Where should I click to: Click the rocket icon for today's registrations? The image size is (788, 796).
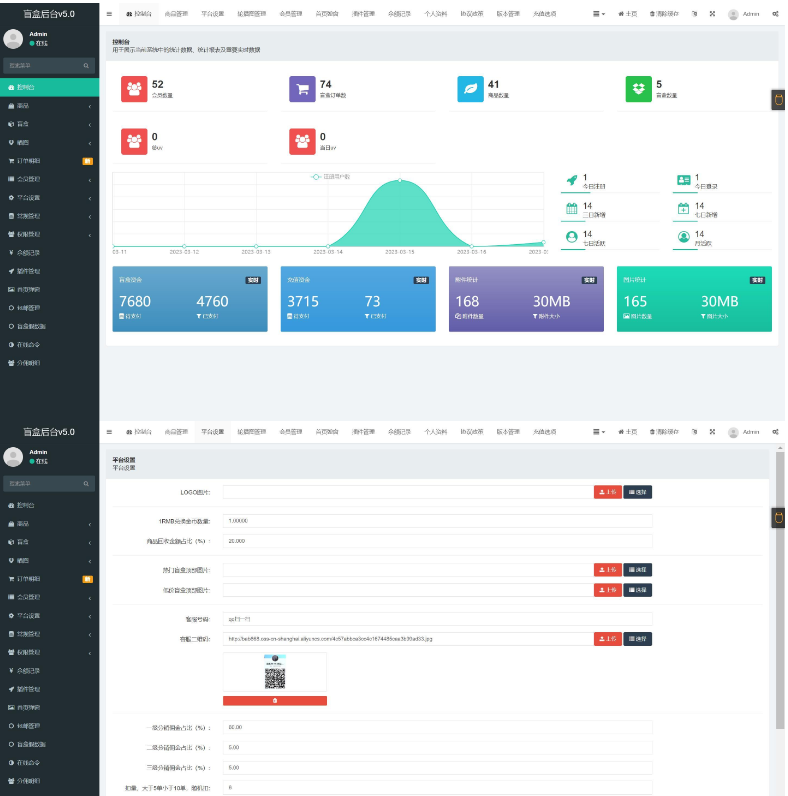(572, 180)
